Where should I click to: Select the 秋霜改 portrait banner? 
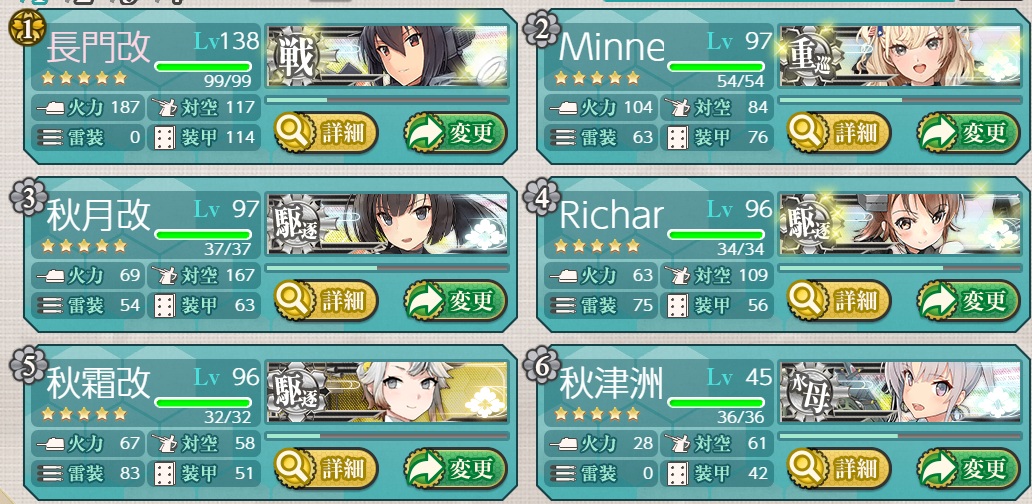coord(387,392)
